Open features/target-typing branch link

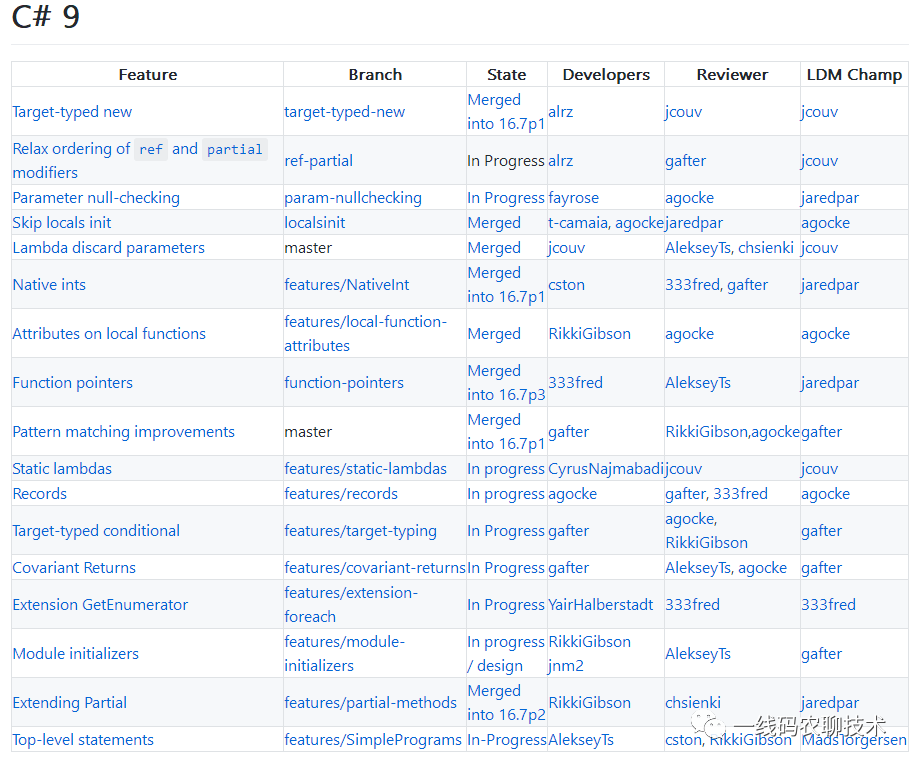coord(360,531)
